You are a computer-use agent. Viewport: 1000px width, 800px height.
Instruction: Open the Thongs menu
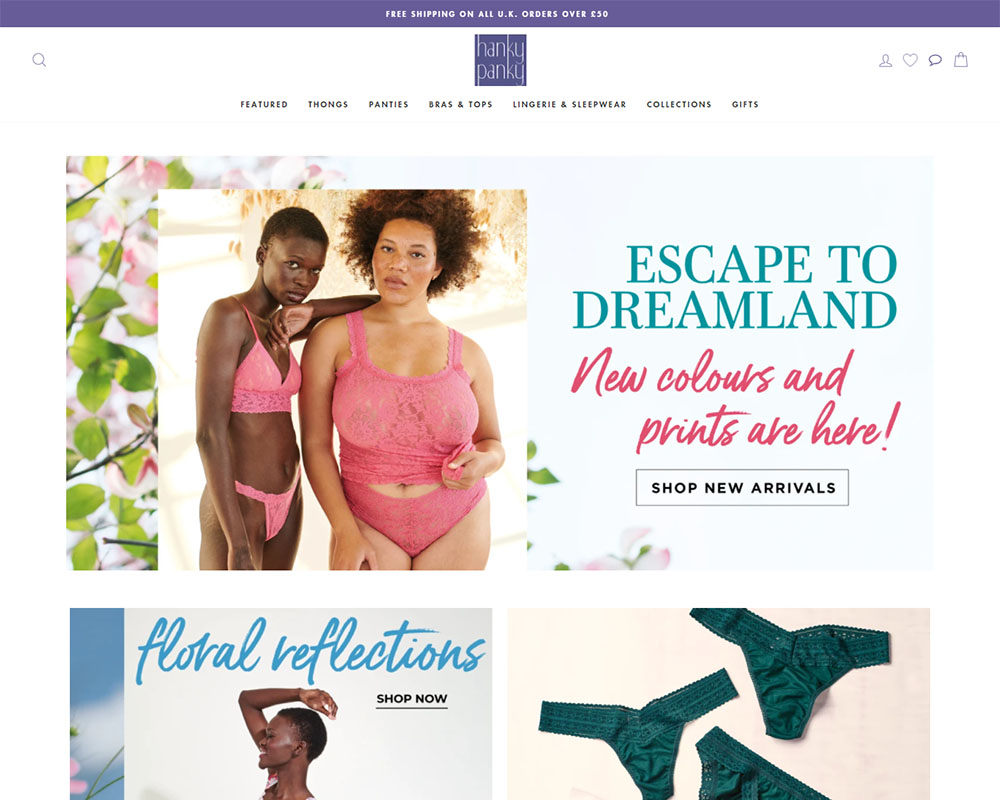click(x=328, y=105)
